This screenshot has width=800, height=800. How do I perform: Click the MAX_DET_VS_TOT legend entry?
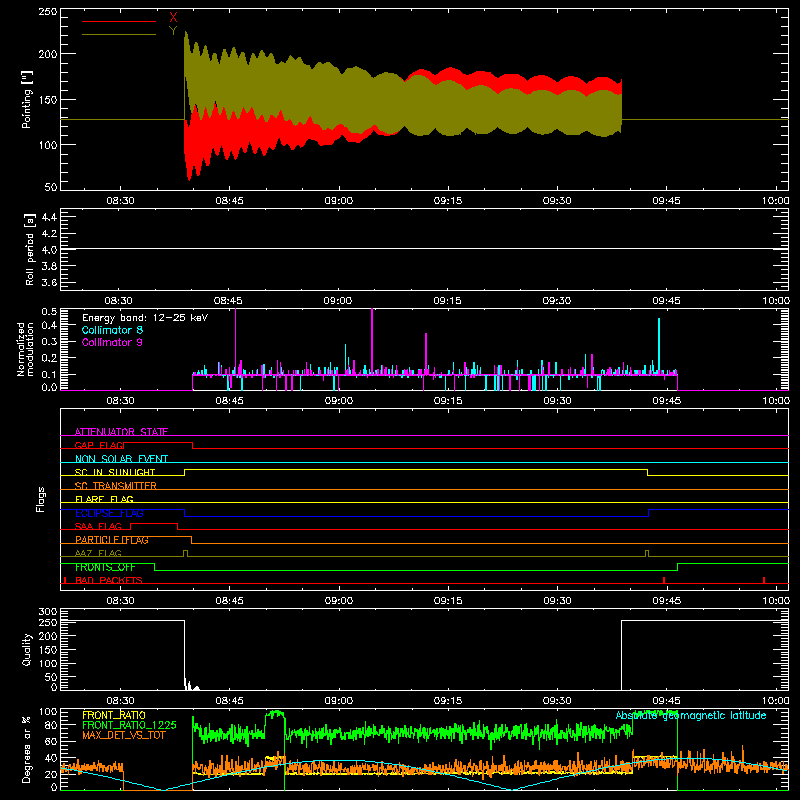tap(124, 735)
